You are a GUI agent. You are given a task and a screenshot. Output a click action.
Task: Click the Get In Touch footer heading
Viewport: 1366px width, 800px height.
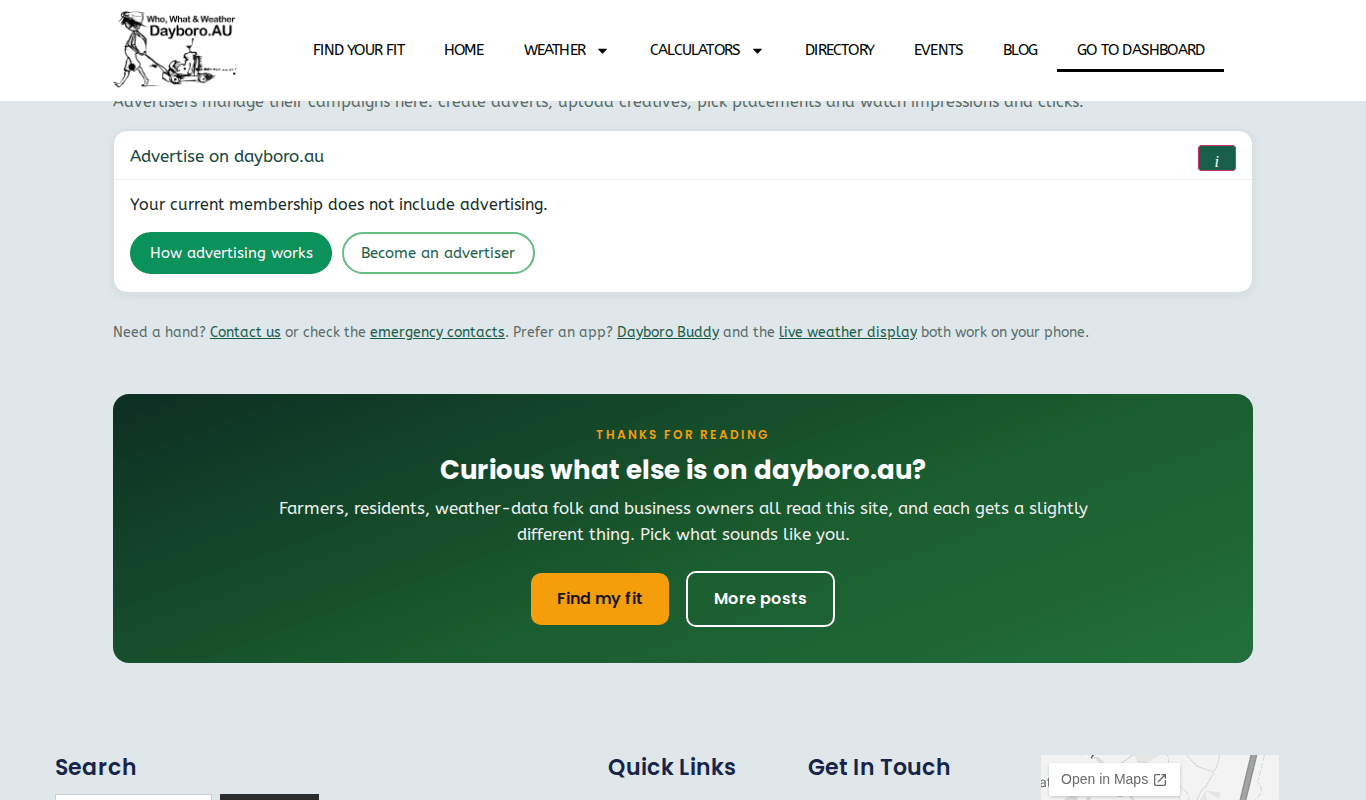(879, 767)
